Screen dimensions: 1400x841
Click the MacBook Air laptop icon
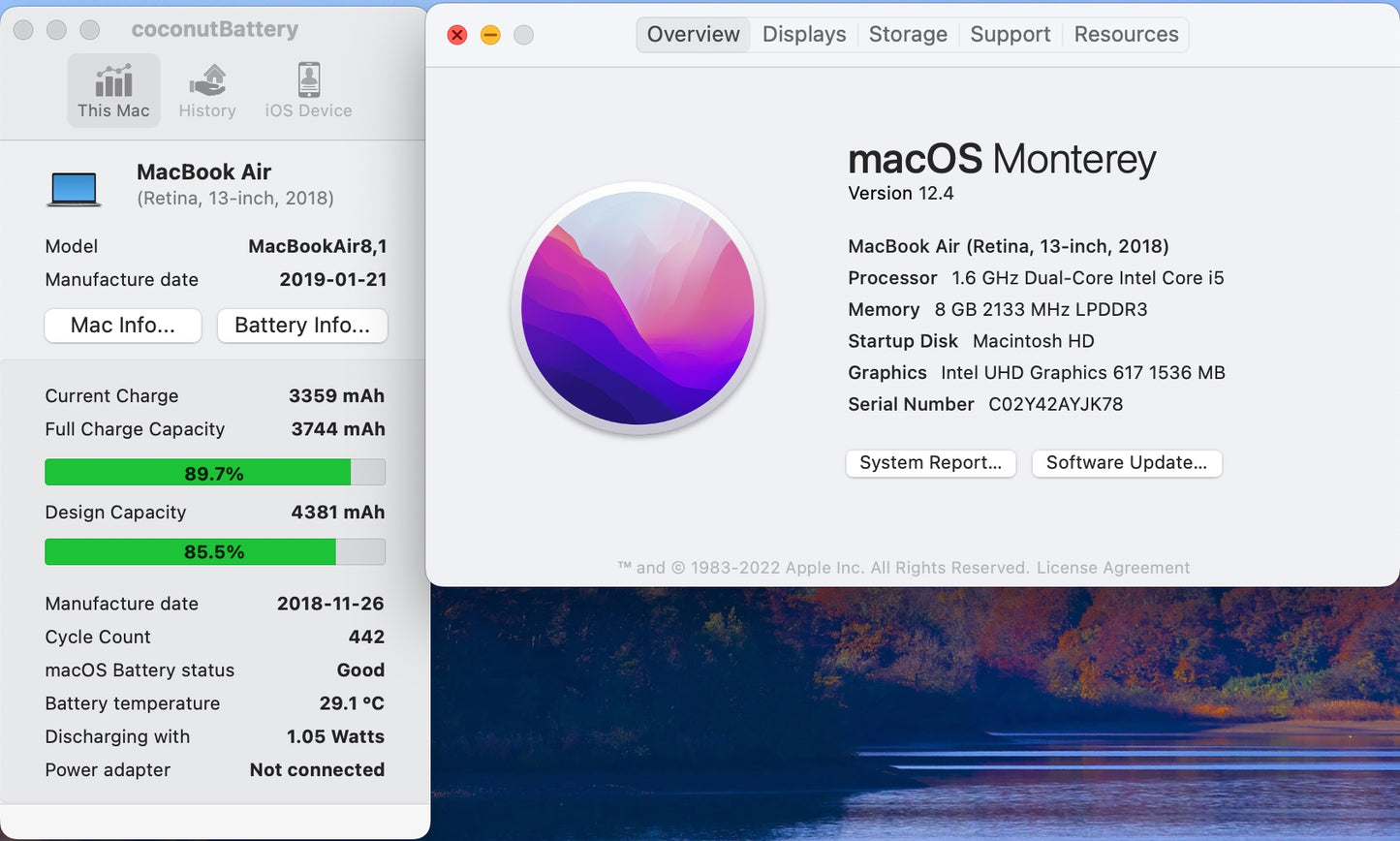tap(74, 187)
